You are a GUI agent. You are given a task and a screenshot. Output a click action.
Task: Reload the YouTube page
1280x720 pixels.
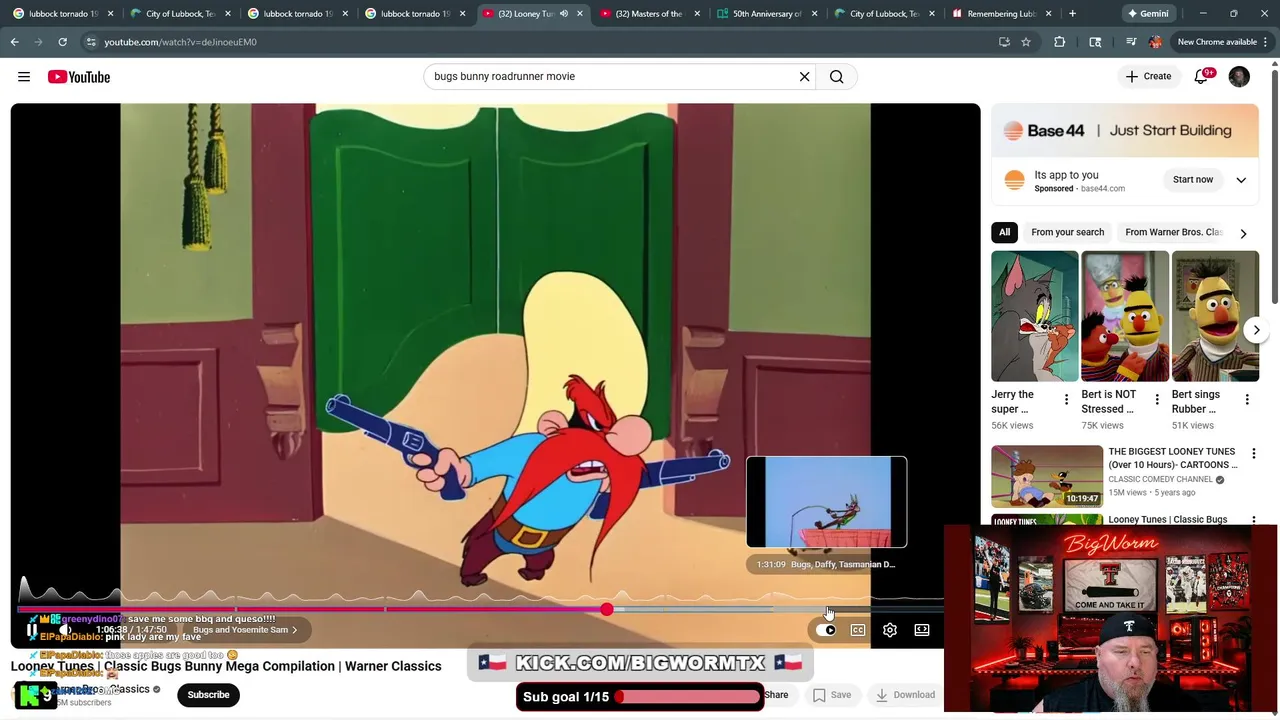pyautogui.click(x=62, y=42)
